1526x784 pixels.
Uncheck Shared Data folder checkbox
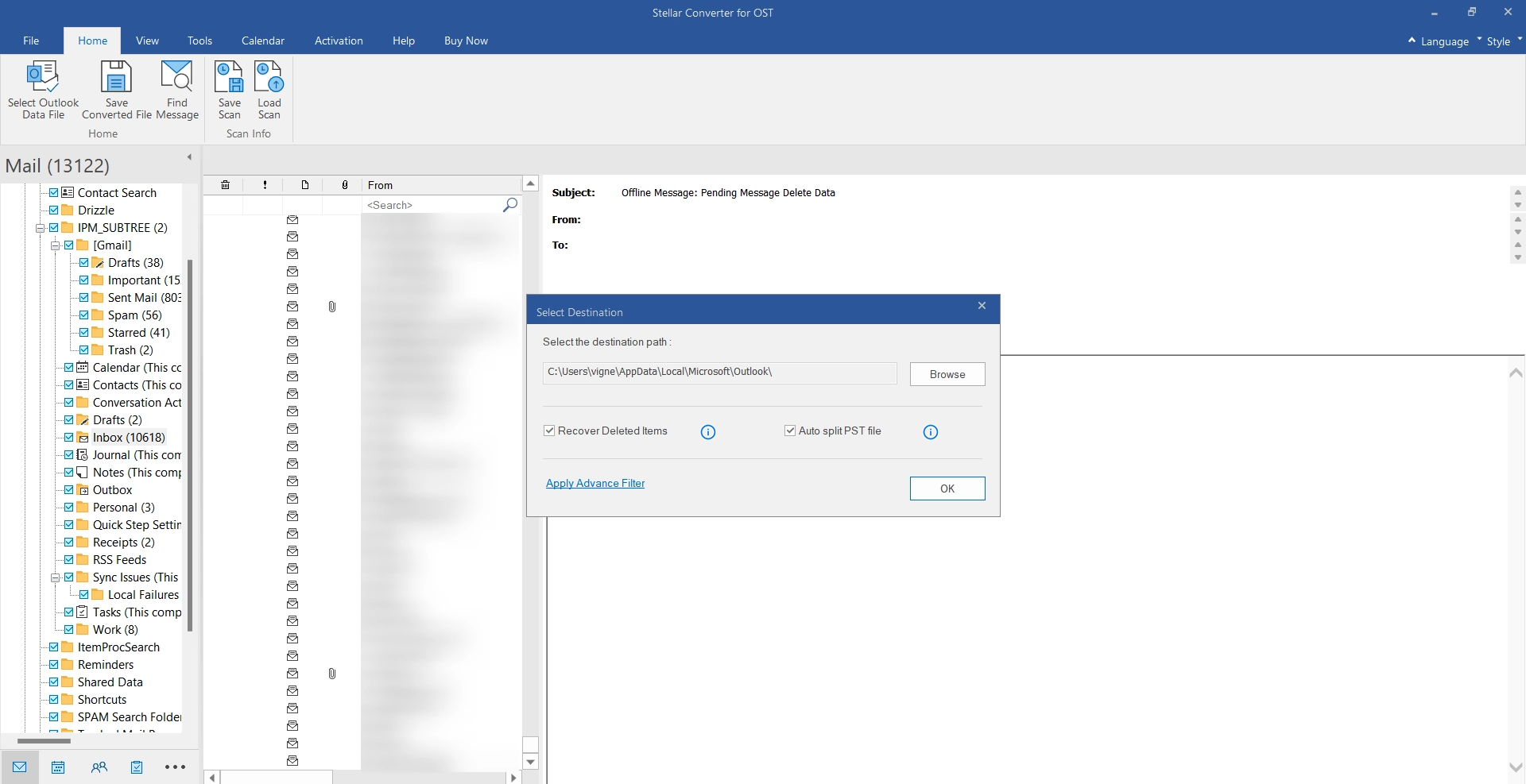54,682
